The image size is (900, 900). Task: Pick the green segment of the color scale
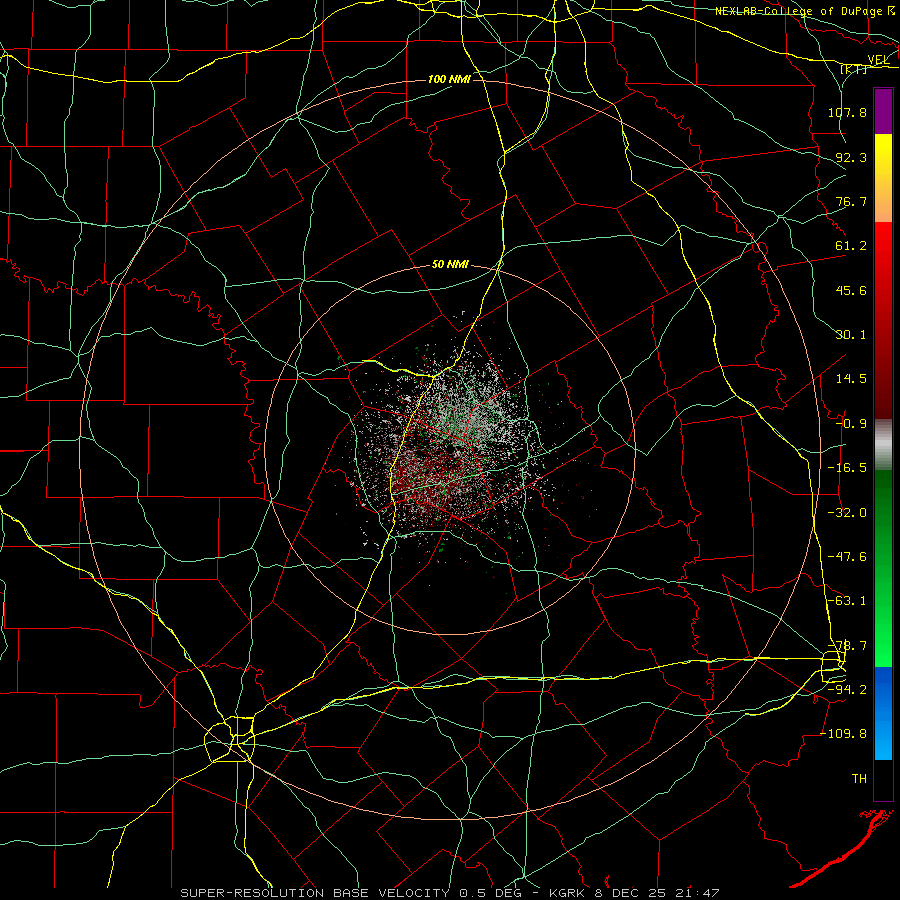click(x=883, y=568)
